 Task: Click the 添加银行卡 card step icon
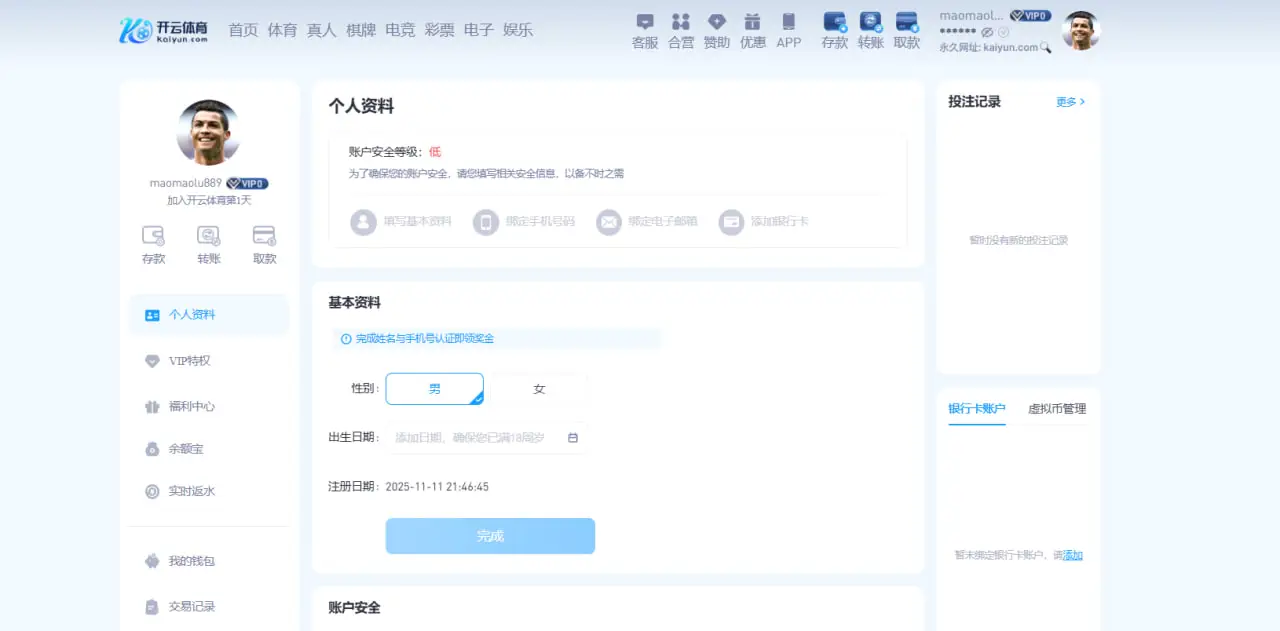pos(732,221)
